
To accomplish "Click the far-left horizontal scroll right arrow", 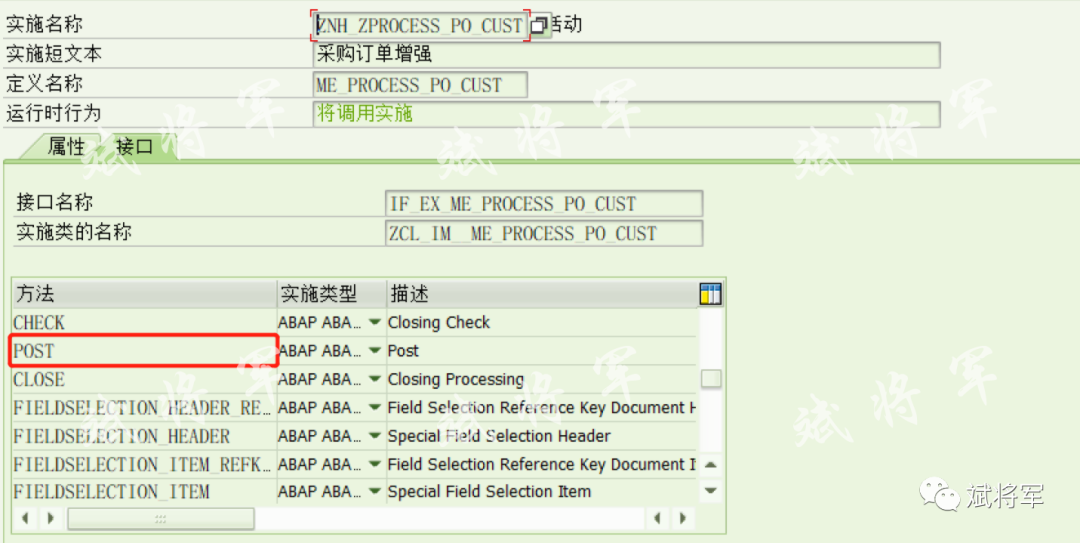I will pyautogui.click(x=49, y=518).
